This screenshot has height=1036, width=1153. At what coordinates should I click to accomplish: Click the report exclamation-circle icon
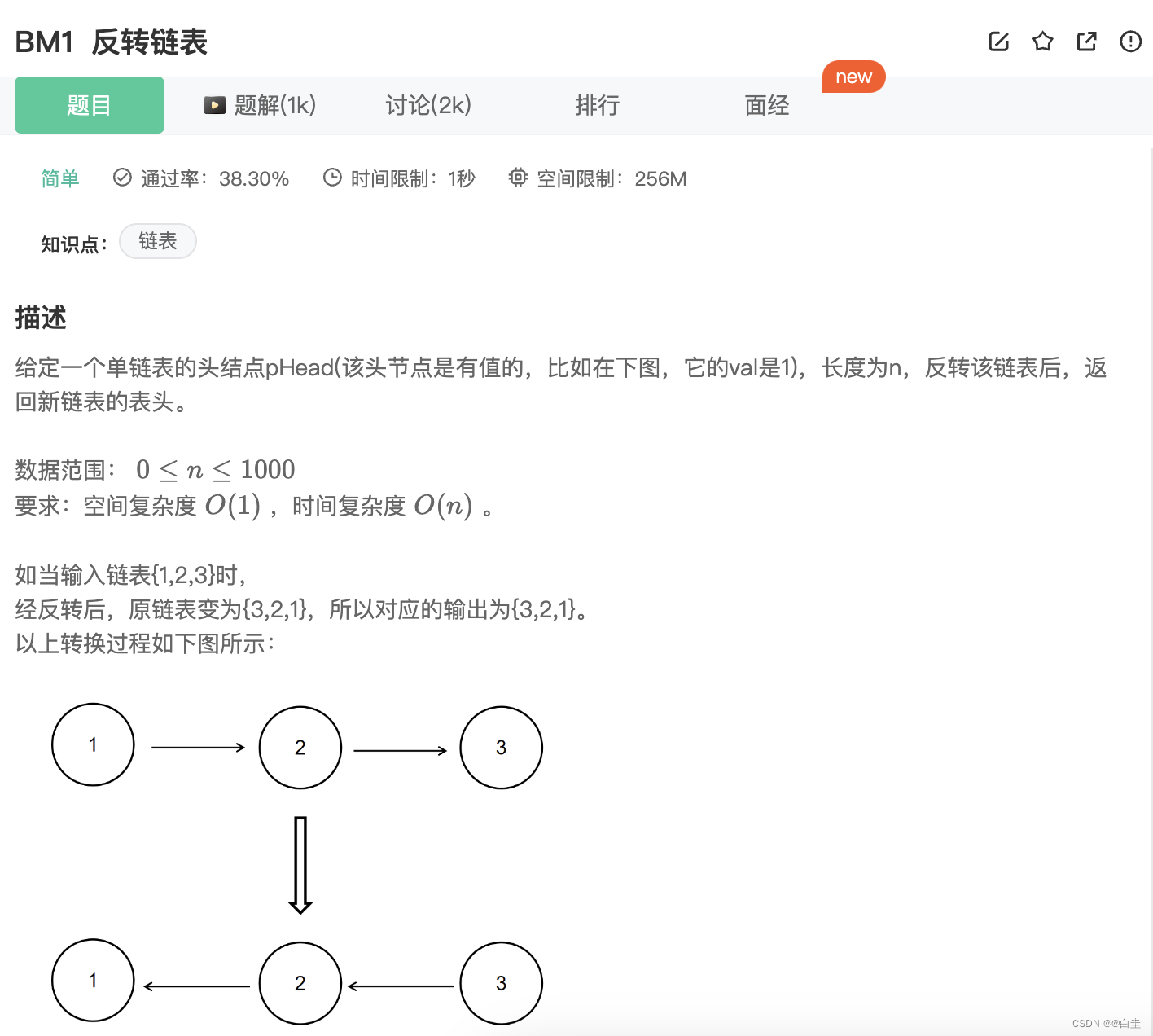[1130, 42]
